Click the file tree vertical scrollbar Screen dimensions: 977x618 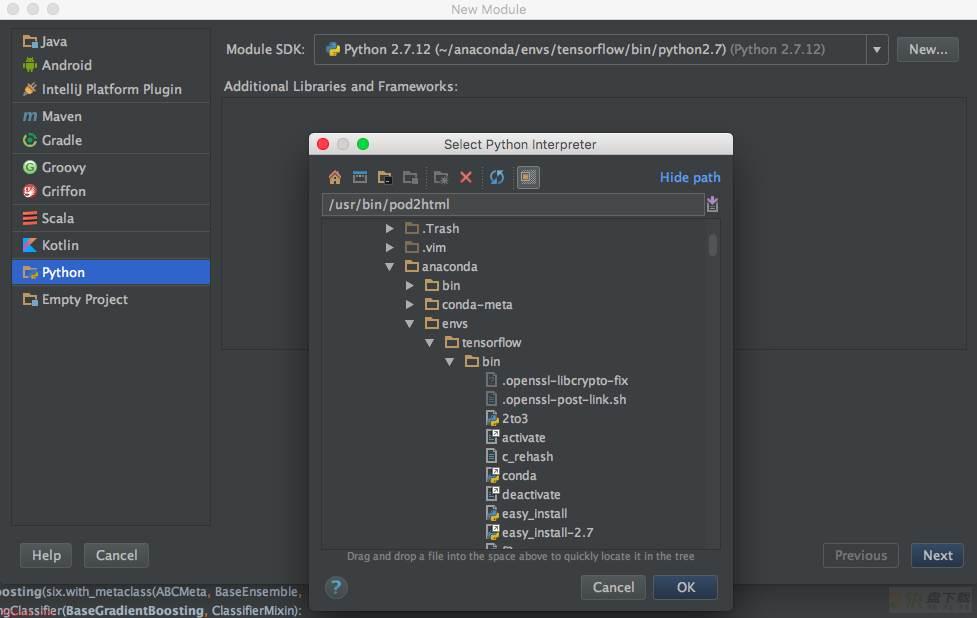click(x=713, y=245)
